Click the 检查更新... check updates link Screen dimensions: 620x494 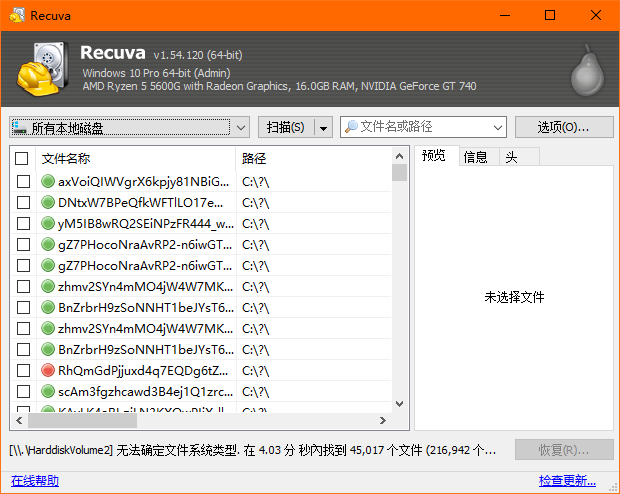(x=567, y=481)
